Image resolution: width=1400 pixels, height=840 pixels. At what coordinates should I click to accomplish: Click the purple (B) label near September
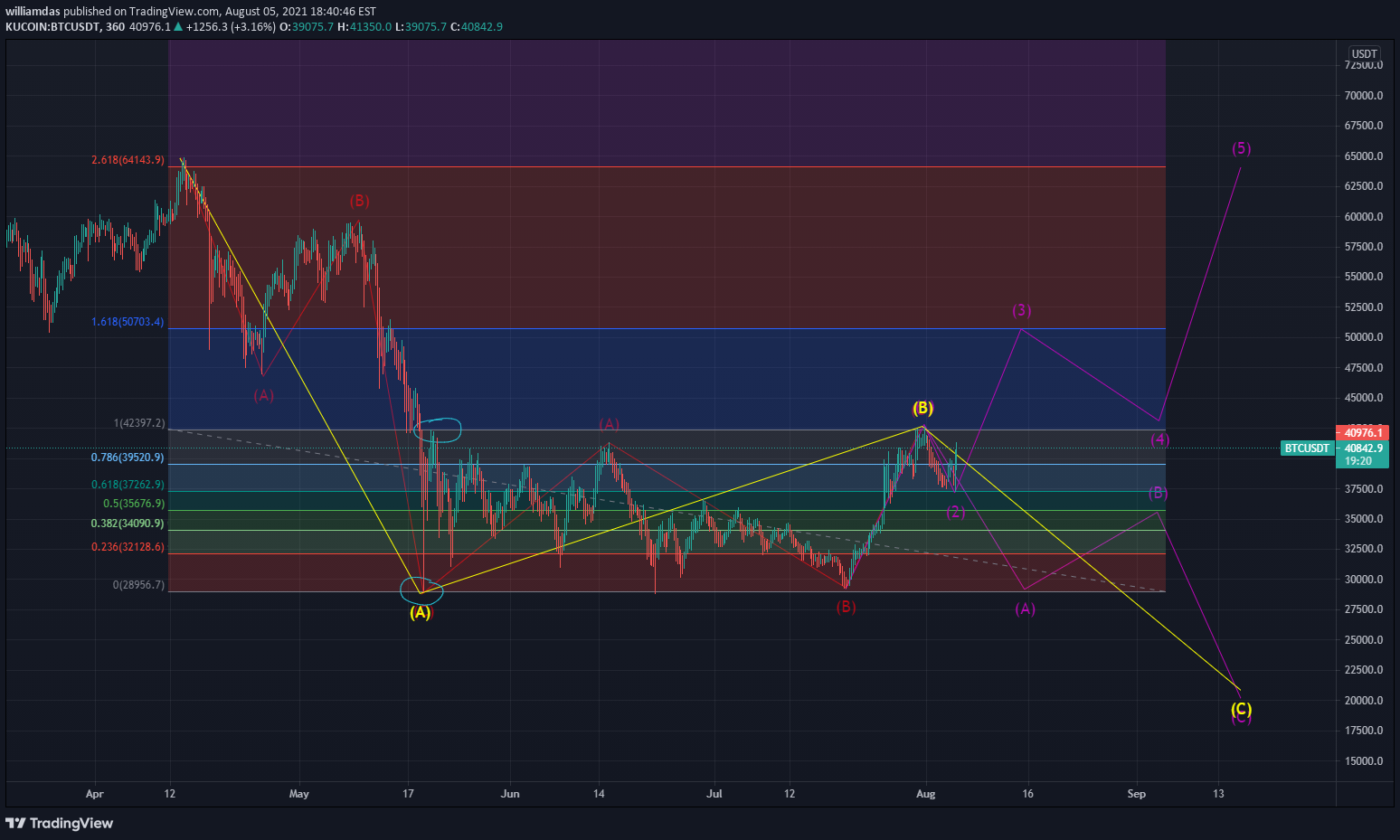pos(1159,493)
